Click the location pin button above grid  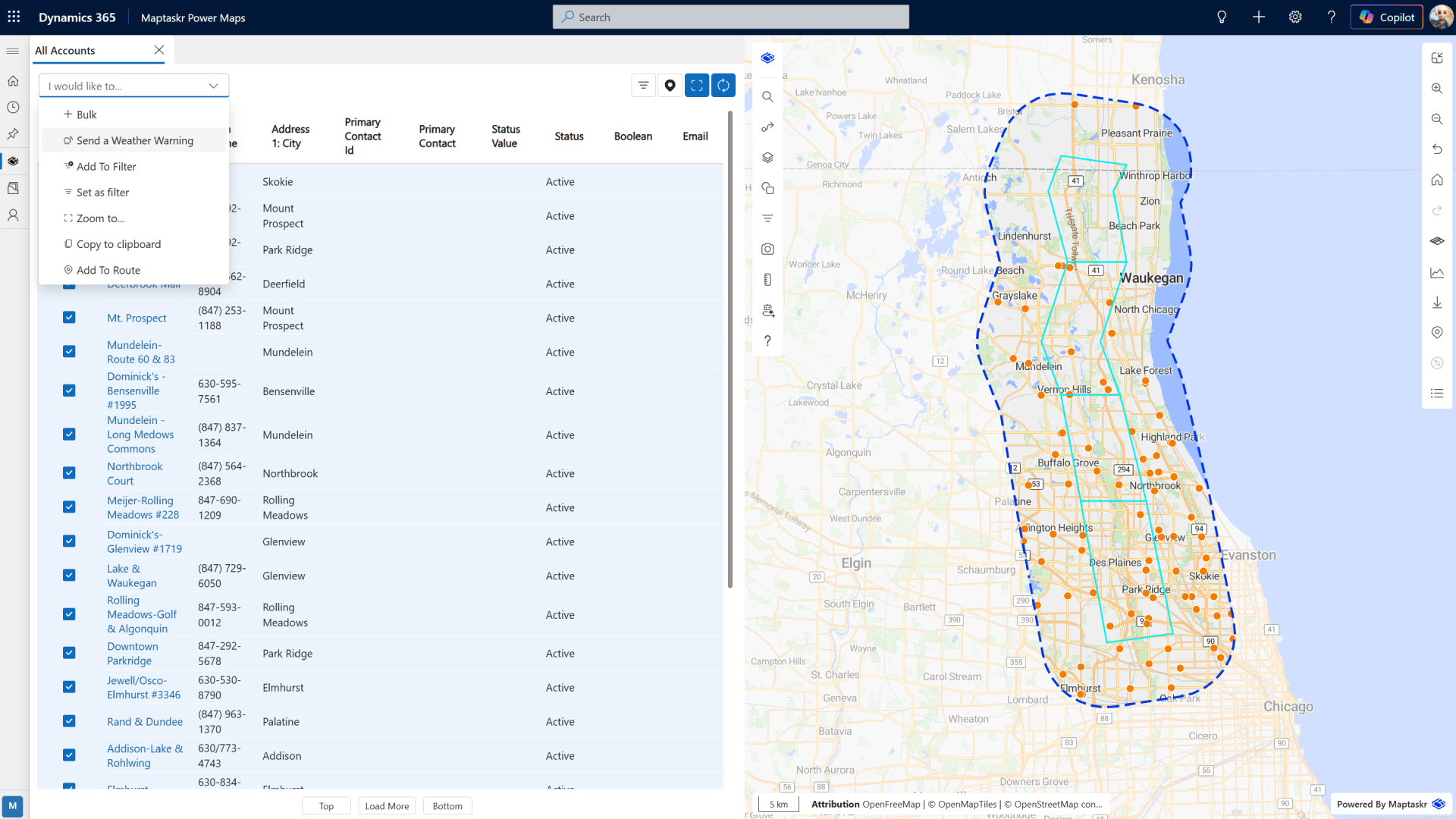670,86
